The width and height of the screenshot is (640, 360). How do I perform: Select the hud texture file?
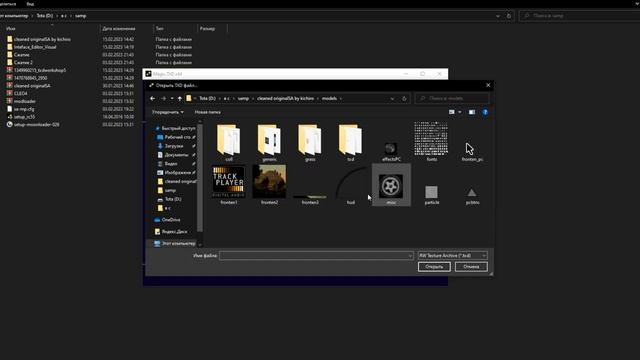coord(351,186)
